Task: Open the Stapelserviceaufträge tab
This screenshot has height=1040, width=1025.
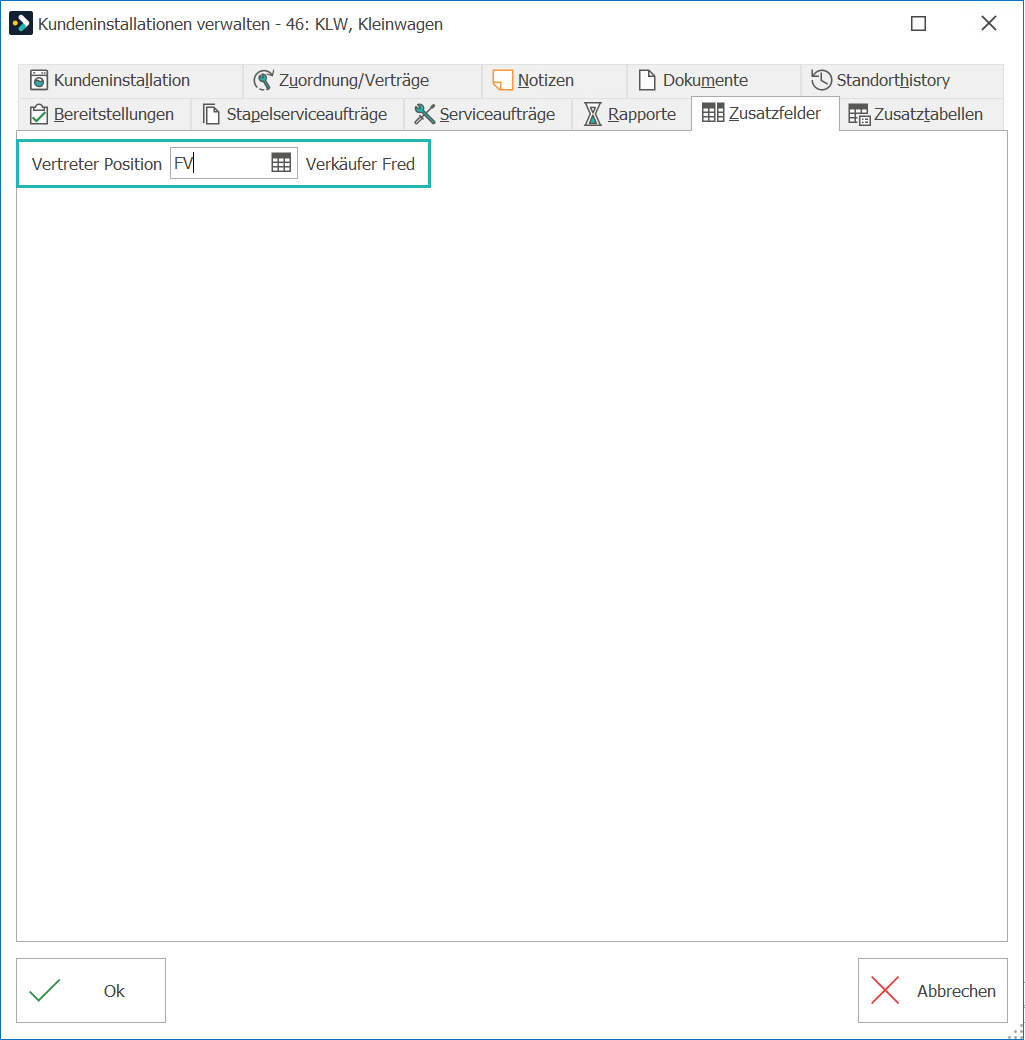Action: (x=297, y=114)
